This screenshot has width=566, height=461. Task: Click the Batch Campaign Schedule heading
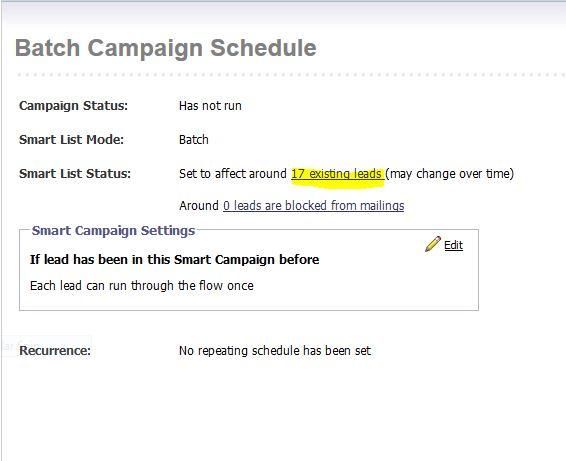coord(166,48)
